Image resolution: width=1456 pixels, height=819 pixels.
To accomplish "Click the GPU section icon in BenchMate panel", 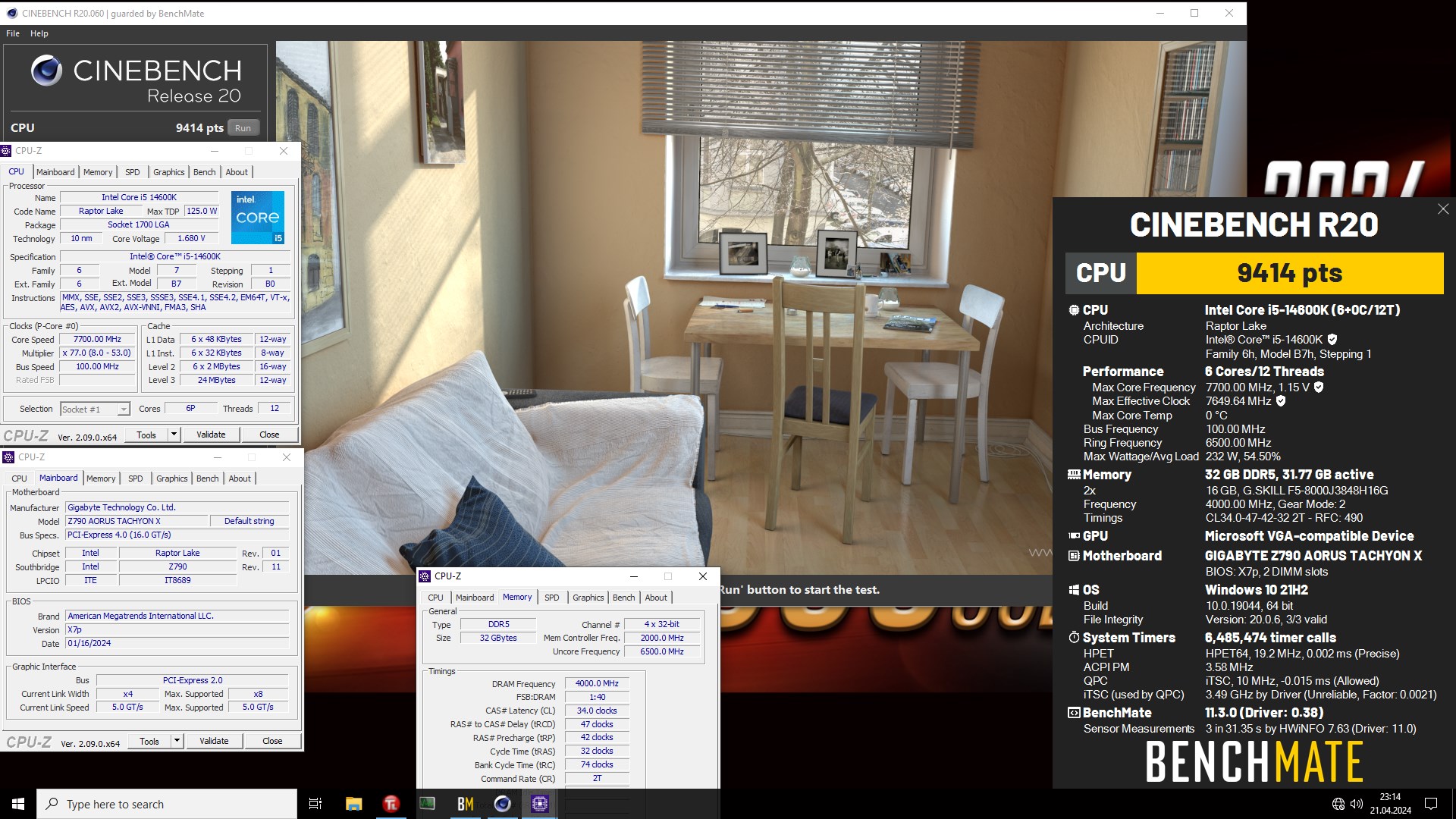I will point(1074,536).
